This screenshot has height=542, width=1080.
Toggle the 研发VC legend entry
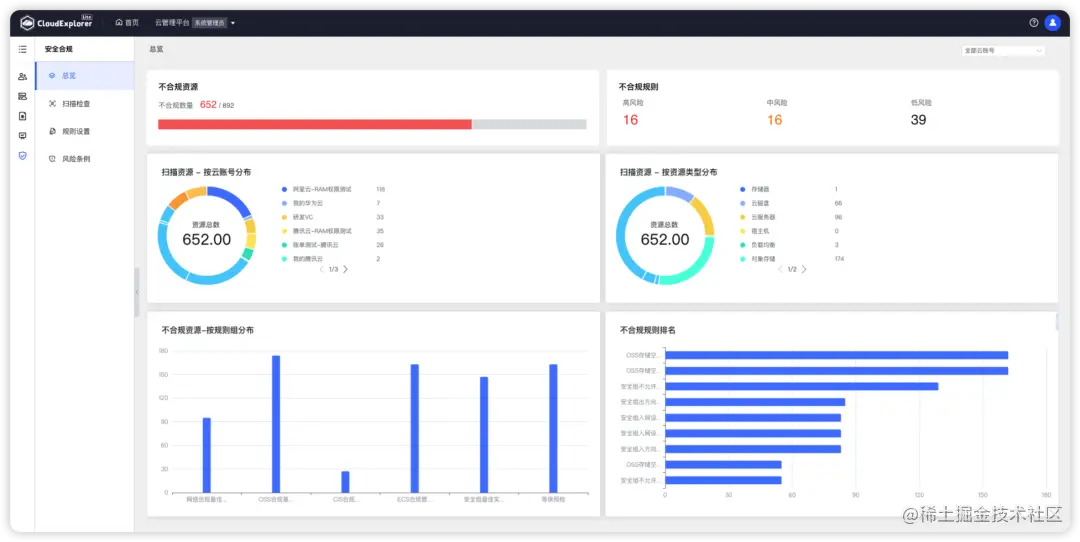298,217
